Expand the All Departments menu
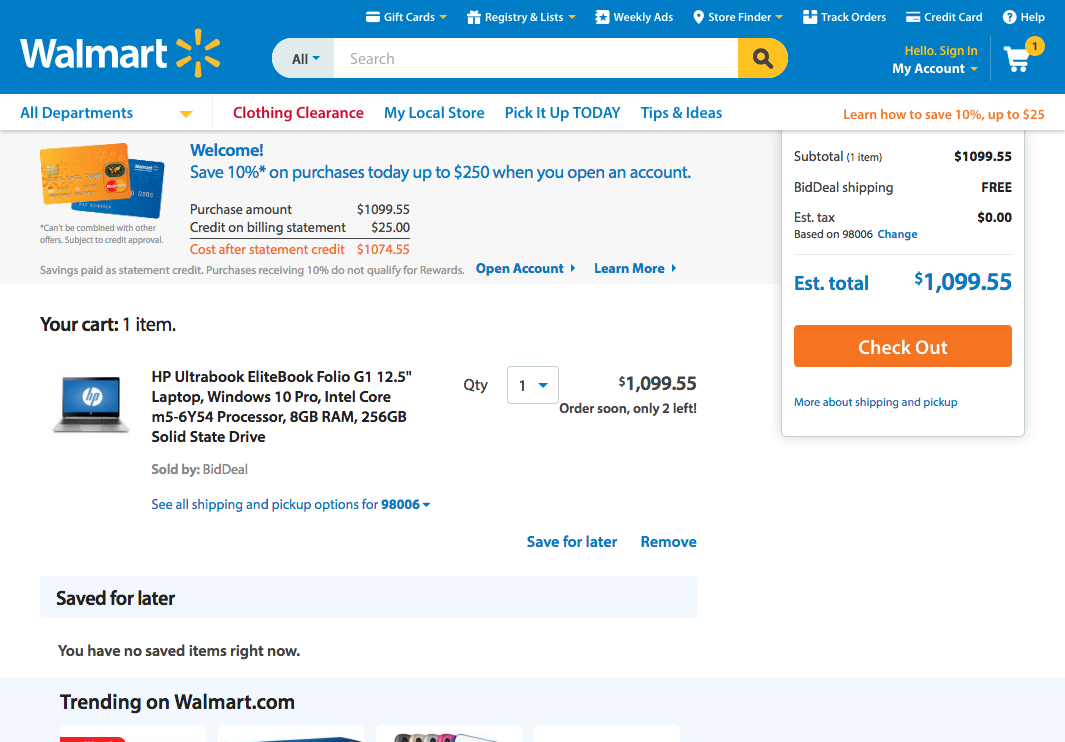 pos(106,113)
